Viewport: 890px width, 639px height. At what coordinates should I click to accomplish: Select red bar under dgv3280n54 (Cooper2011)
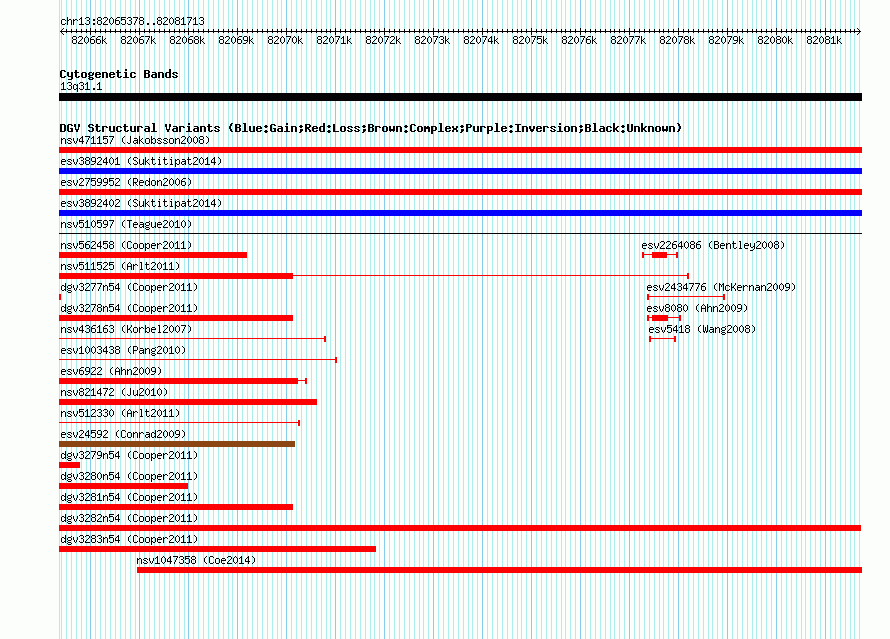[x=123, y=486]
